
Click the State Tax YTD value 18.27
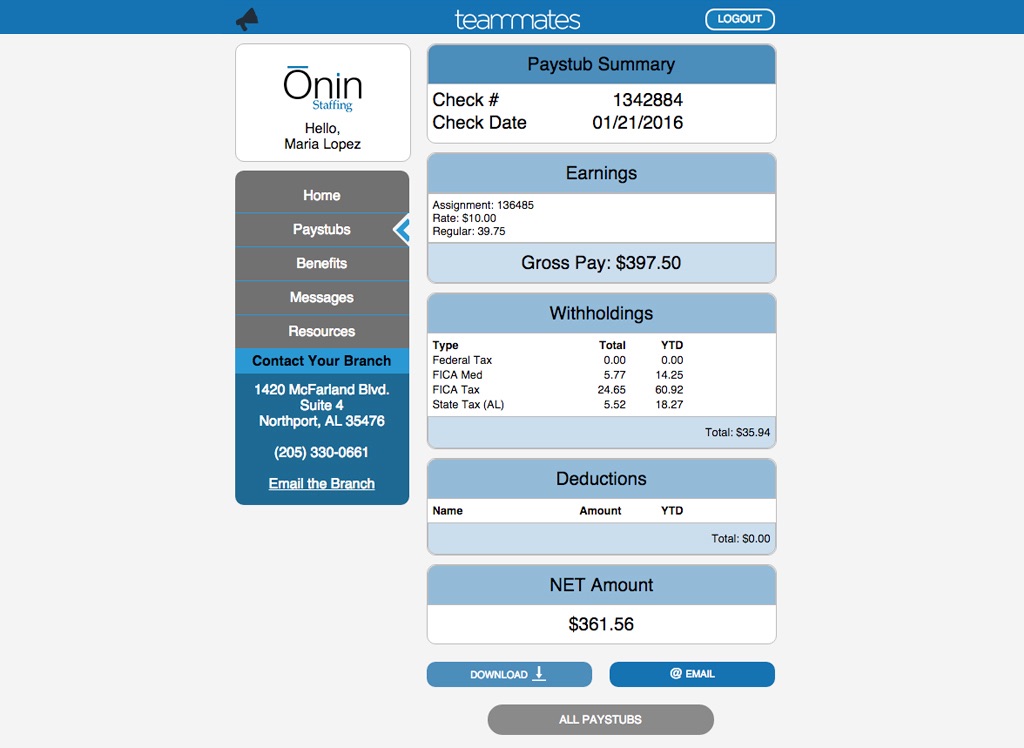(669, 405)
